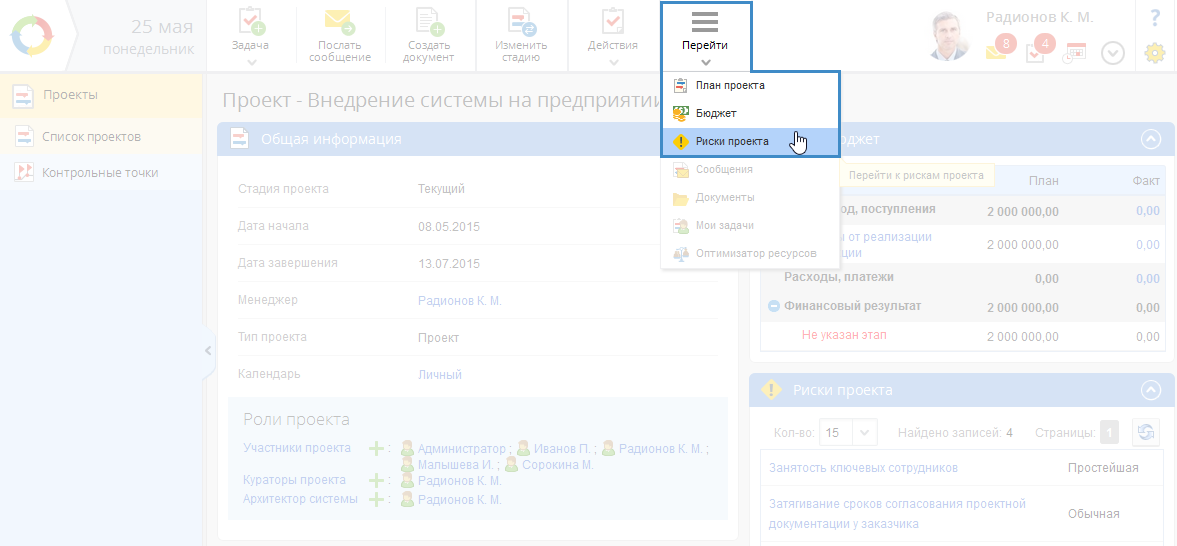Screen dimensions: 1177x546
Task: Click the help question mark icon
Action: pyautogui.click(x=1155, y=17)
